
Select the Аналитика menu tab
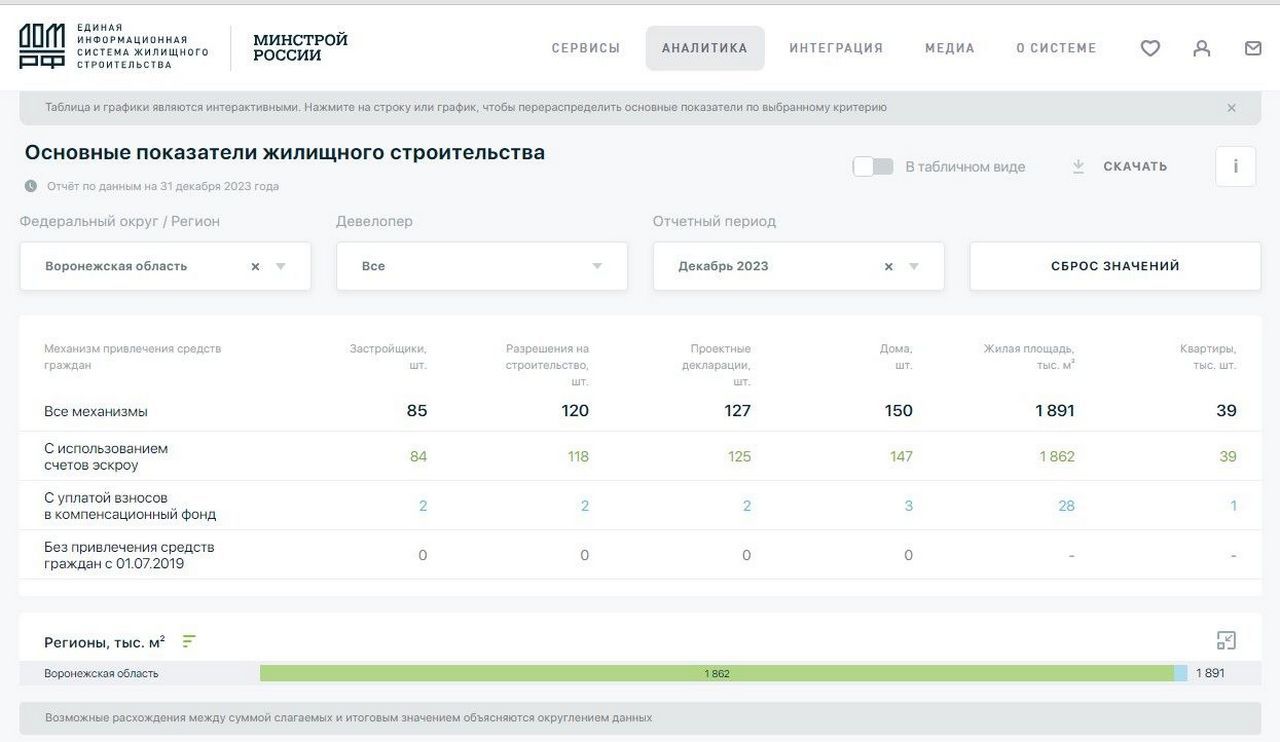pyautogui.click(x=705, y=48)
